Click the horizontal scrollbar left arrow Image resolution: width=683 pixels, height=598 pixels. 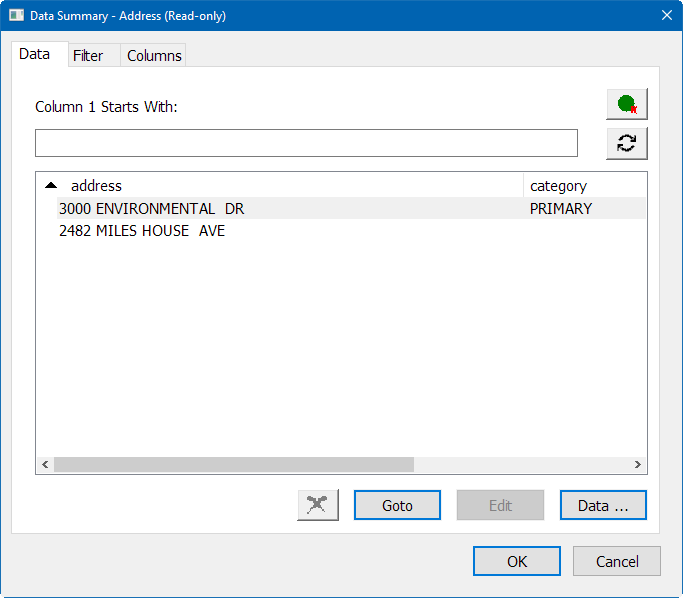(44, 465)
